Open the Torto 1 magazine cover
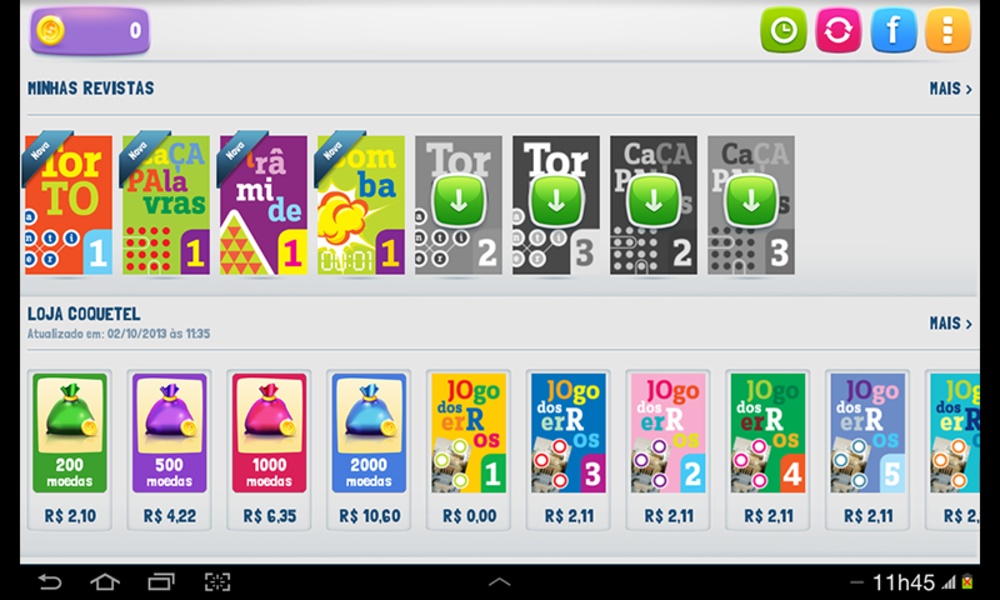 point(69,205)
